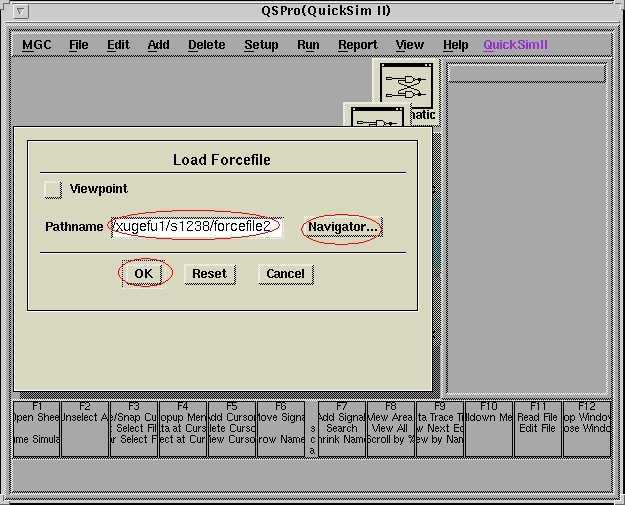Click the F2 Unselect All softkey
This screenshot has height=505, width=625.
click(x=85, y=428)
